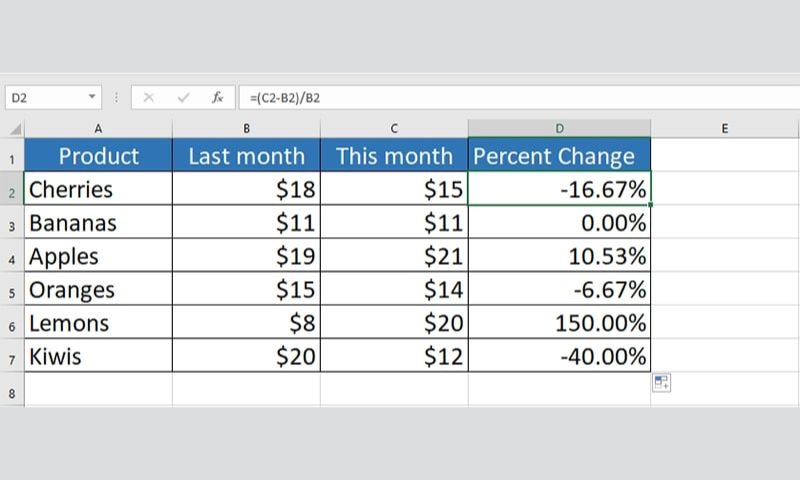
Task: Select row 3 header
Action: click(12, 222)
